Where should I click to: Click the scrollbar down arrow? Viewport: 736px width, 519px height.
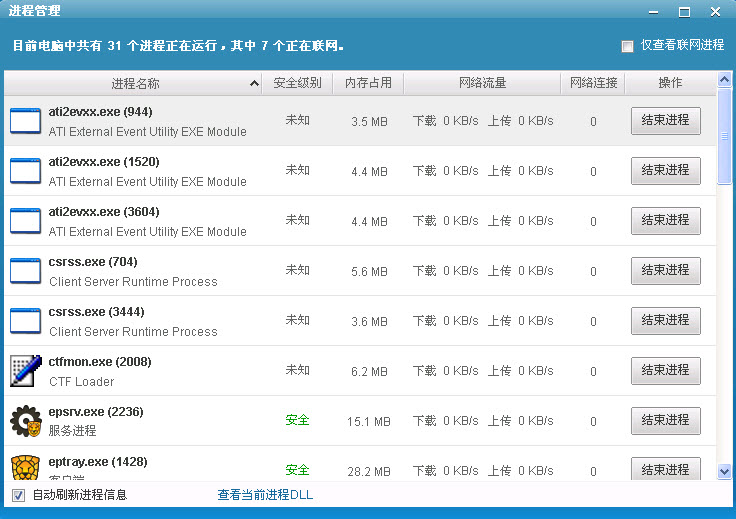725,470
